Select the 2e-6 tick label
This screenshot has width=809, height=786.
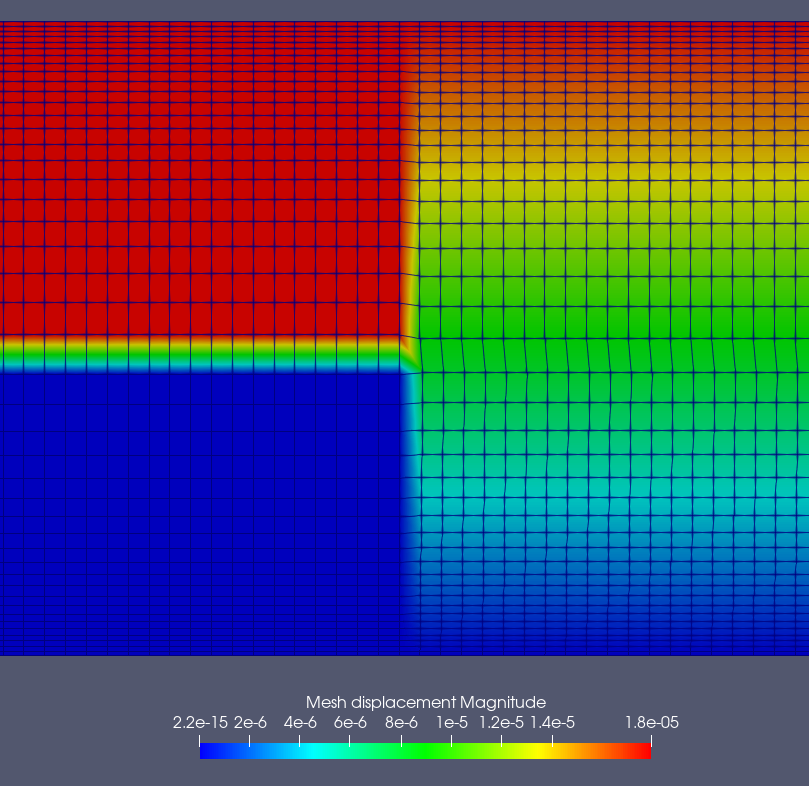[250, 723]
